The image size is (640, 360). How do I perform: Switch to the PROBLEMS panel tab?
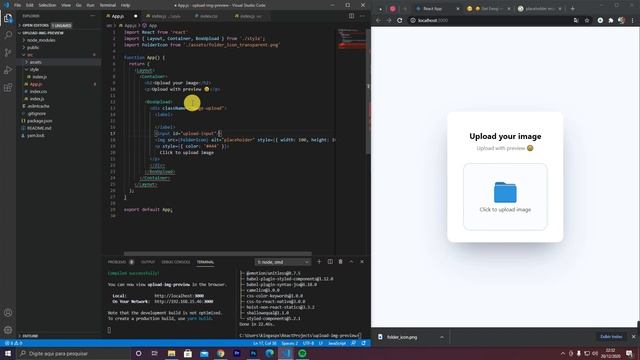(117, 262)
